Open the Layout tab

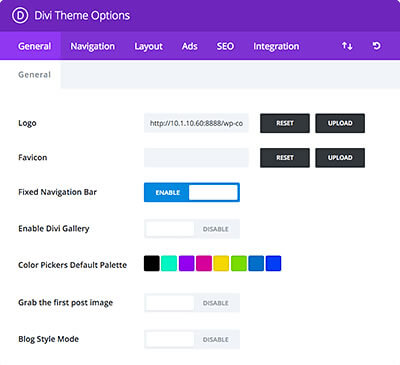148,46
